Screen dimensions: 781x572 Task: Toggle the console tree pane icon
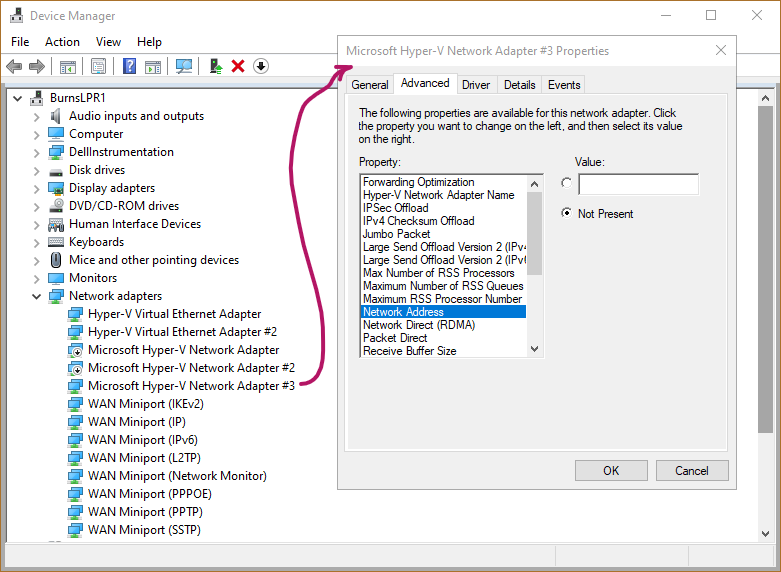point(68,66)
